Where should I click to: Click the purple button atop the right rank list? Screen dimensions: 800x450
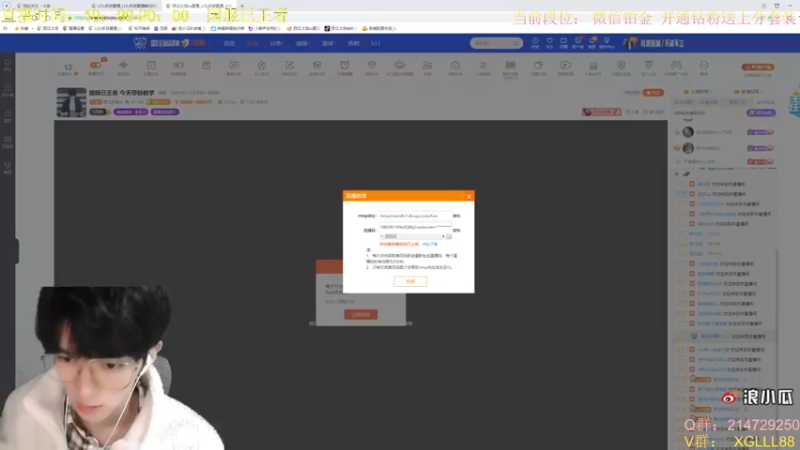(x=761, y=113)
